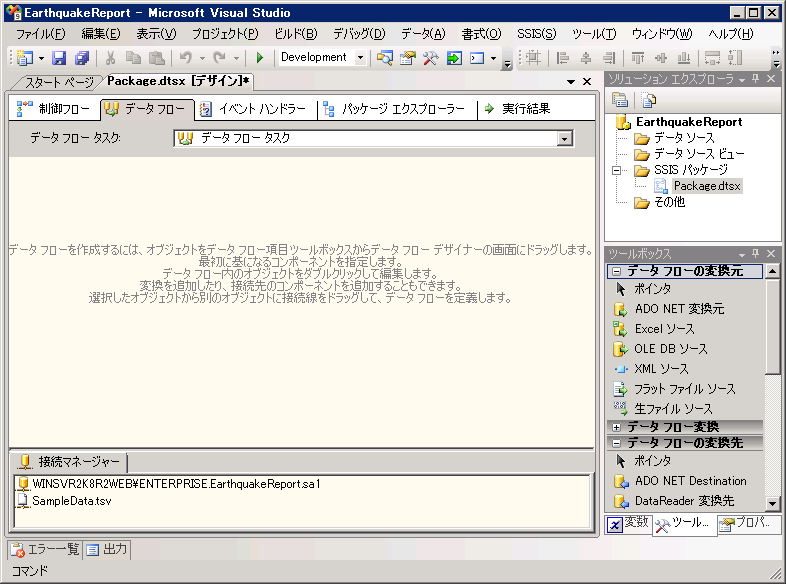The height and width of the screenshot is (584, 786).
Task: Open Development configuration dropdown
Action: click(360, 58)
